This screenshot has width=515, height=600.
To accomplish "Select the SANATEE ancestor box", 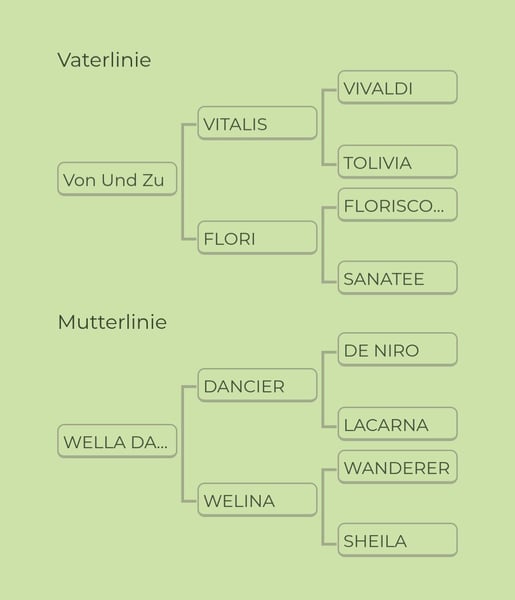I will (x=398, y=278).
